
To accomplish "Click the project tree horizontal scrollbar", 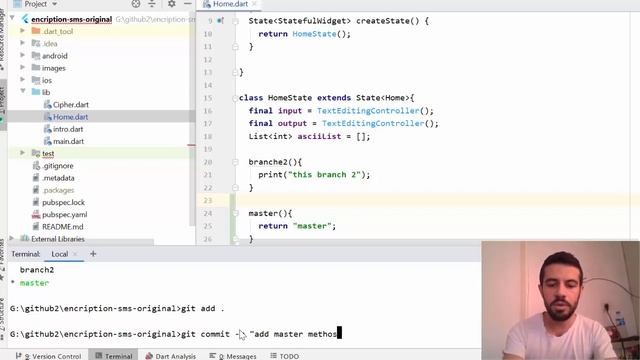I will (81, 242).
